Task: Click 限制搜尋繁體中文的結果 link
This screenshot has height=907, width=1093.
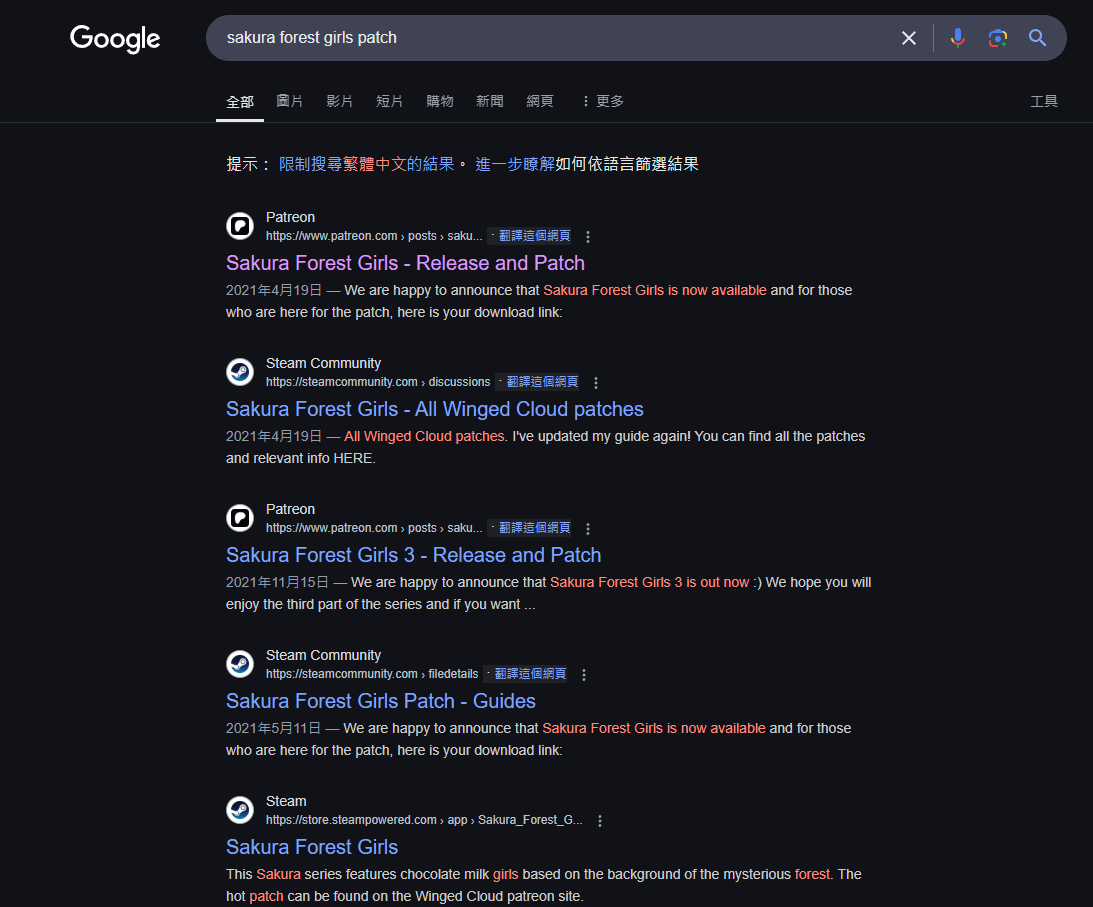Action: tap(366, 164)
